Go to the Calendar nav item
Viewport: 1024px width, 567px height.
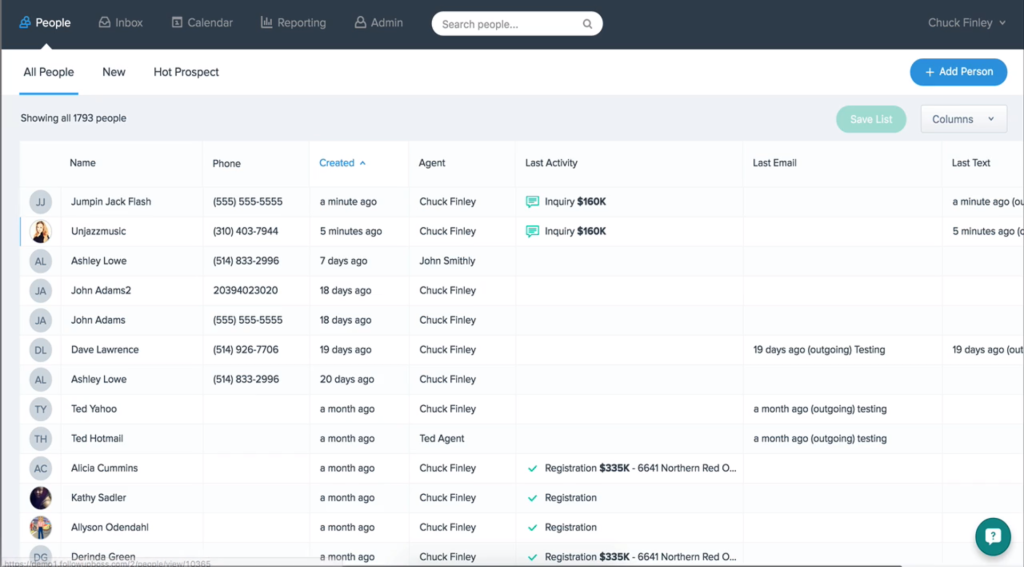click(202, 23)
